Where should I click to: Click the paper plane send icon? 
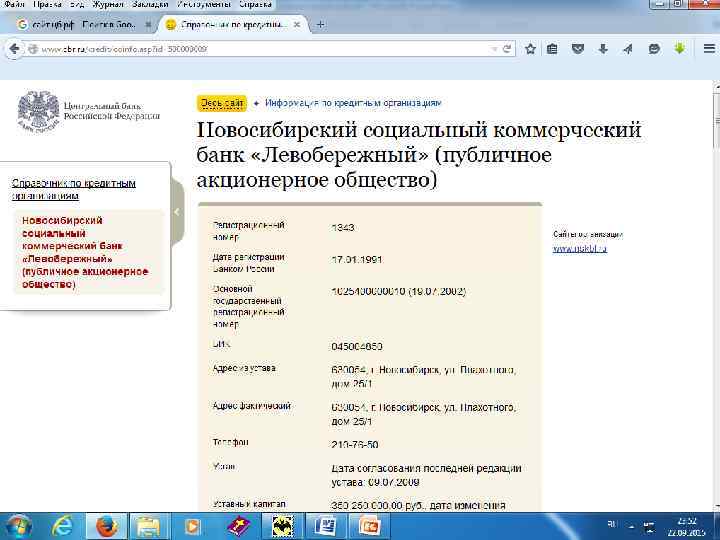coord(628,49)
